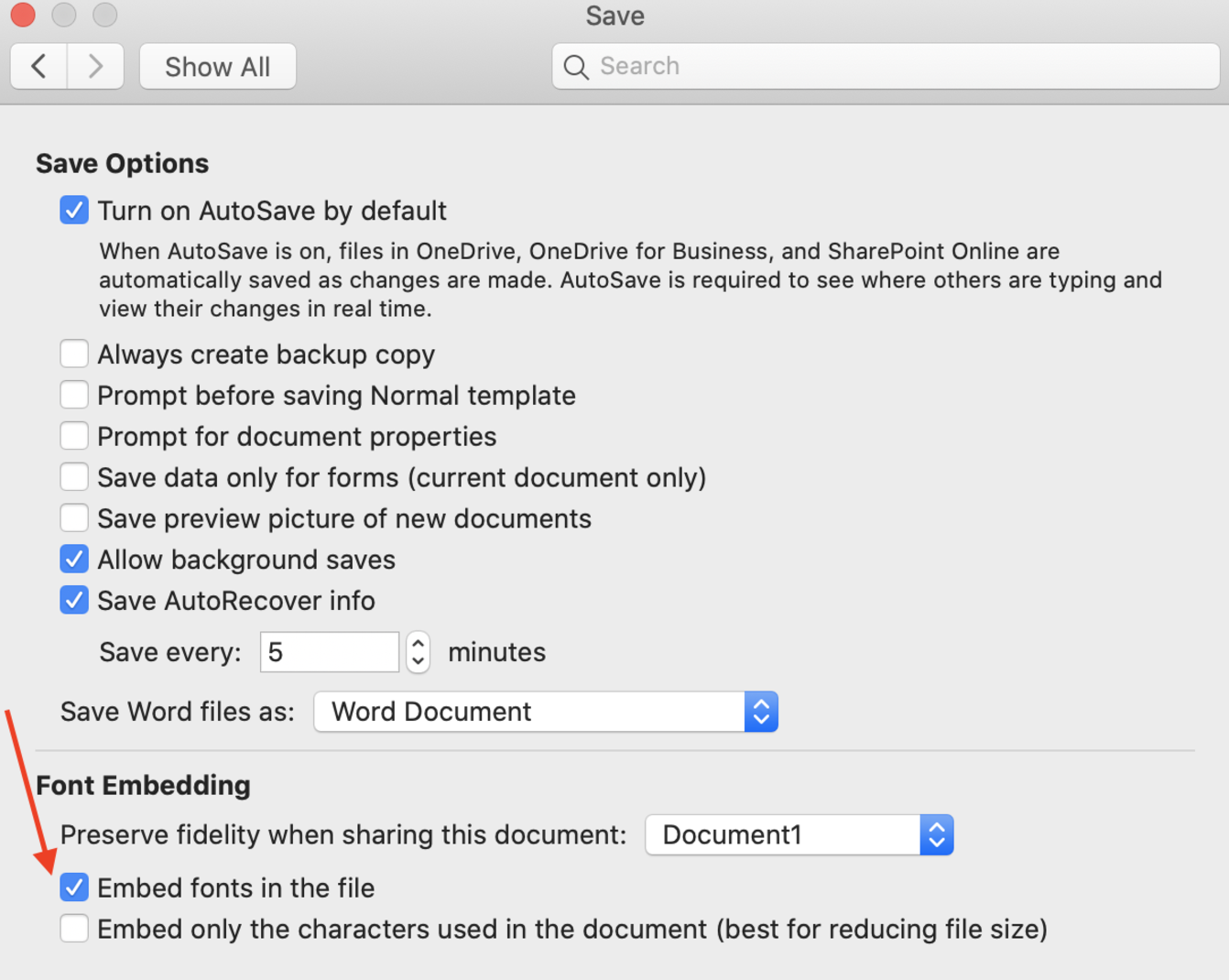Viewport: 1229px width, 980px height.
Task: Check Prompt before saving Normal template
Action: pos(74,395)
